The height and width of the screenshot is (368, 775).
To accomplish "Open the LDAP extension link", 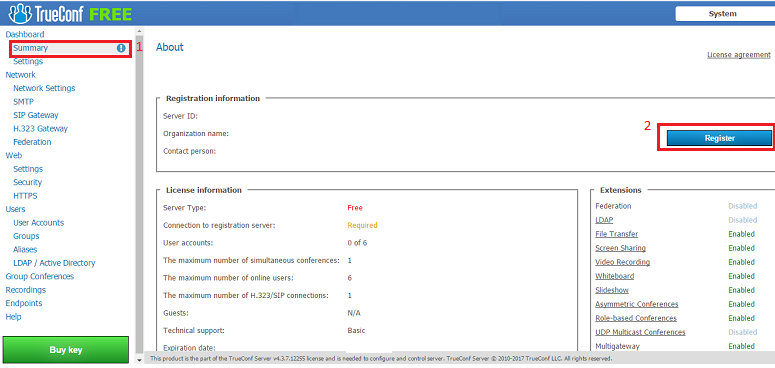I will click(604, 220).
